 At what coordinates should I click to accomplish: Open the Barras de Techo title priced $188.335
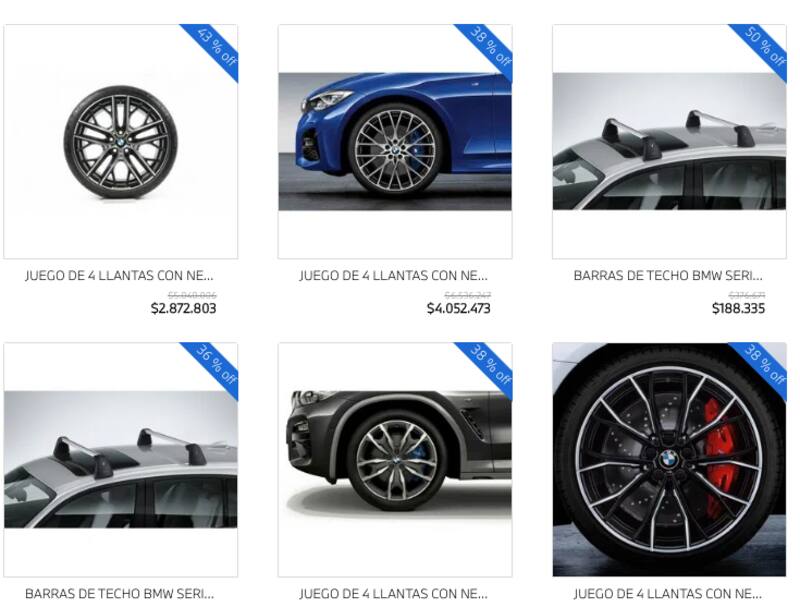[668, 276]
